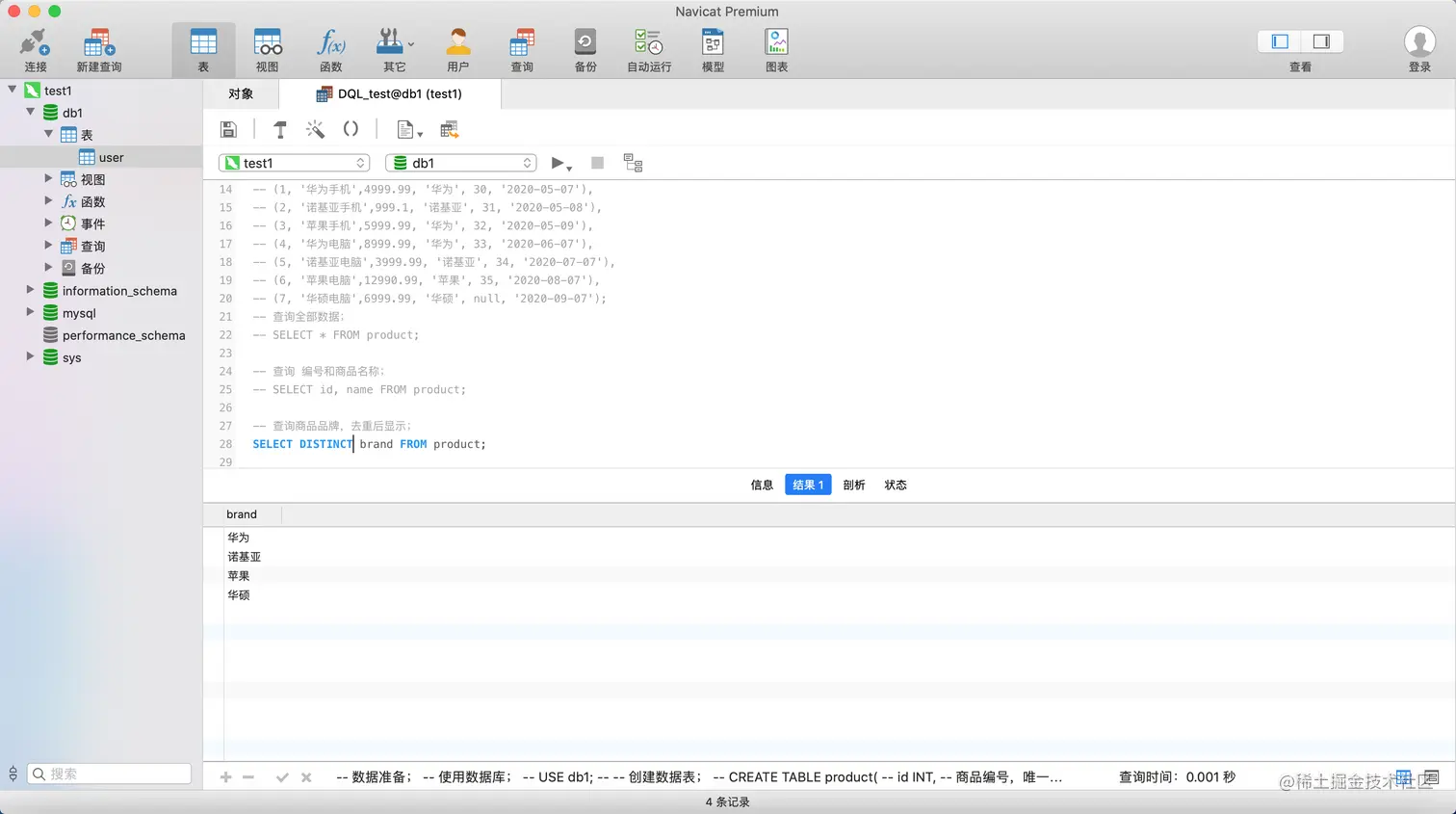1456x814 pixels.
Task: Select the 诺基亚 result cell
Action: click(244, 557)
